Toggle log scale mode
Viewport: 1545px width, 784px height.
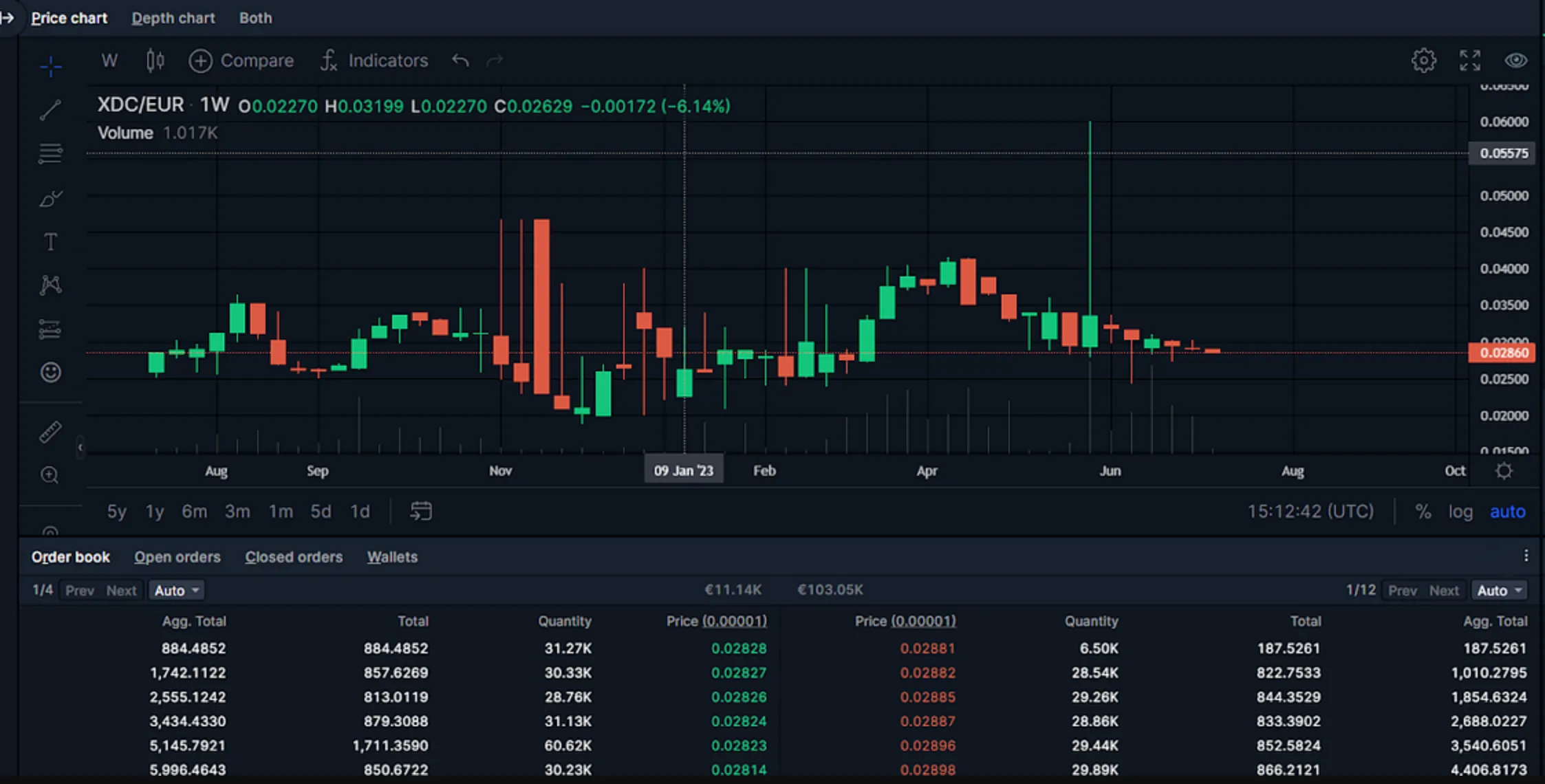pos(1460,512)
